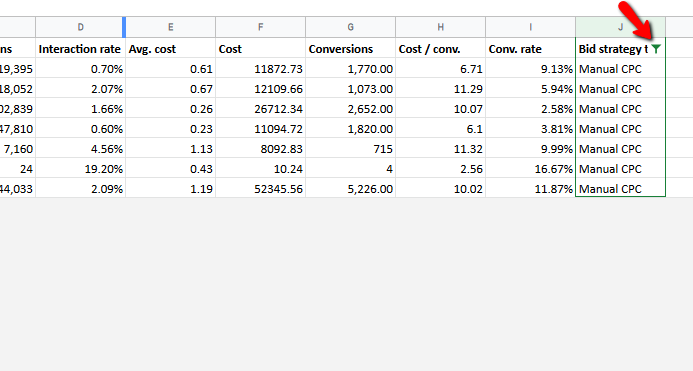Viewport: 693px width, 371px height.
Task: Click the Interaction rate header cell
Action: click(80, 49)
